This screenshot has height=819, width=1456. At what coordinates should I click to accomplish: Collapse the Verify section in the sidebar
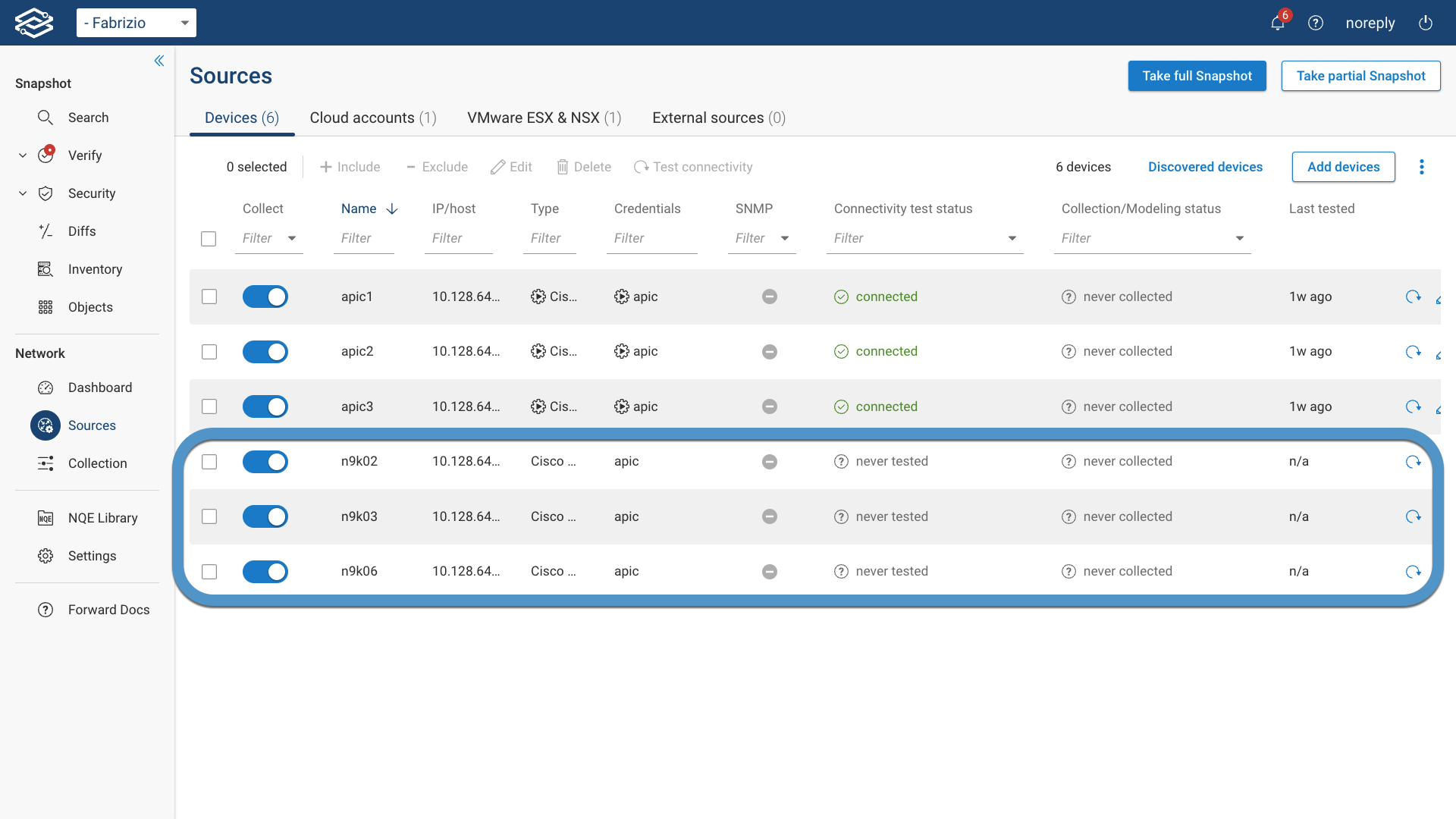point(22,155)
